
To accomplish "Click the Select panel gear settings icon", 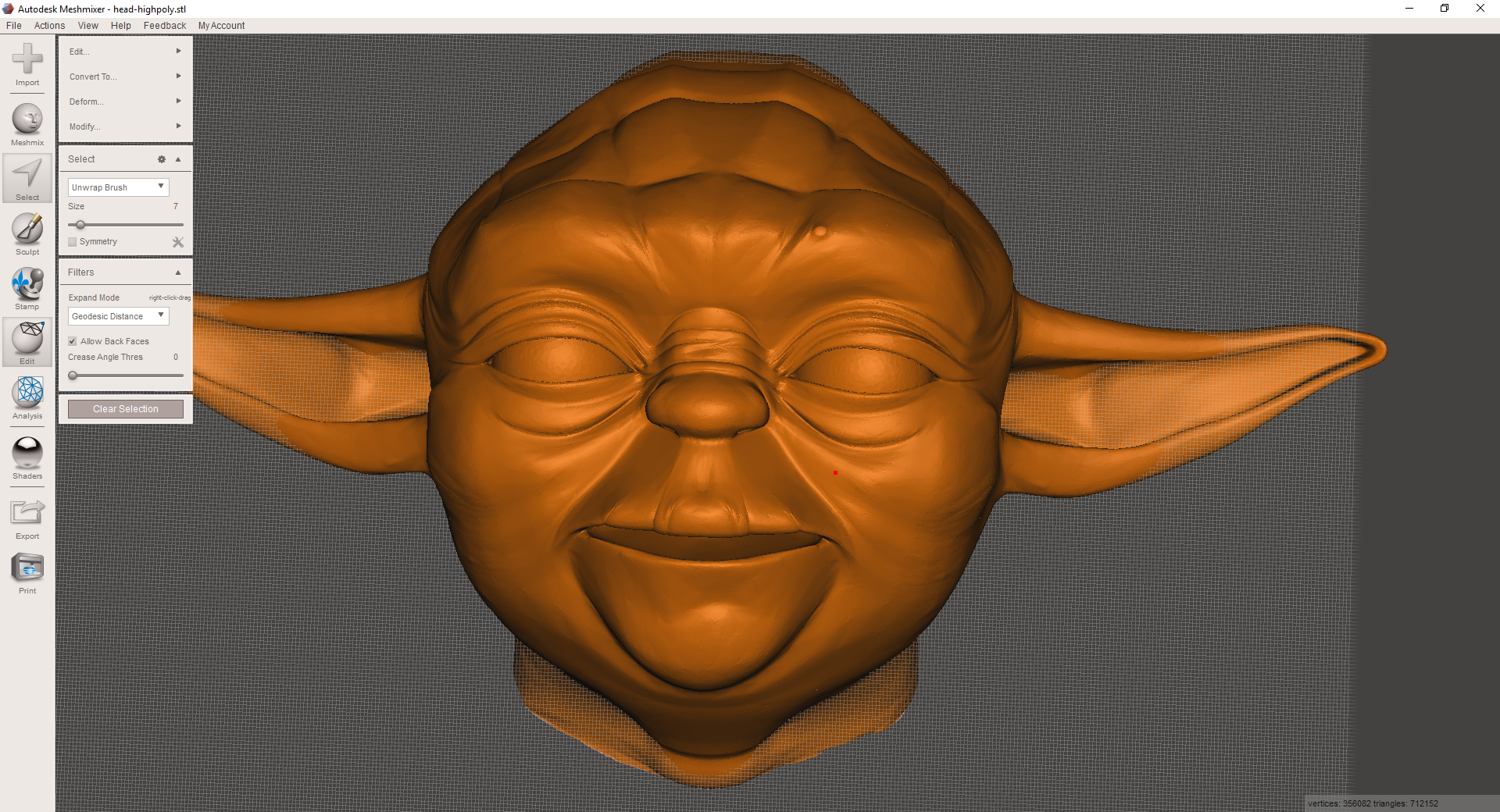I will [162, 159].
